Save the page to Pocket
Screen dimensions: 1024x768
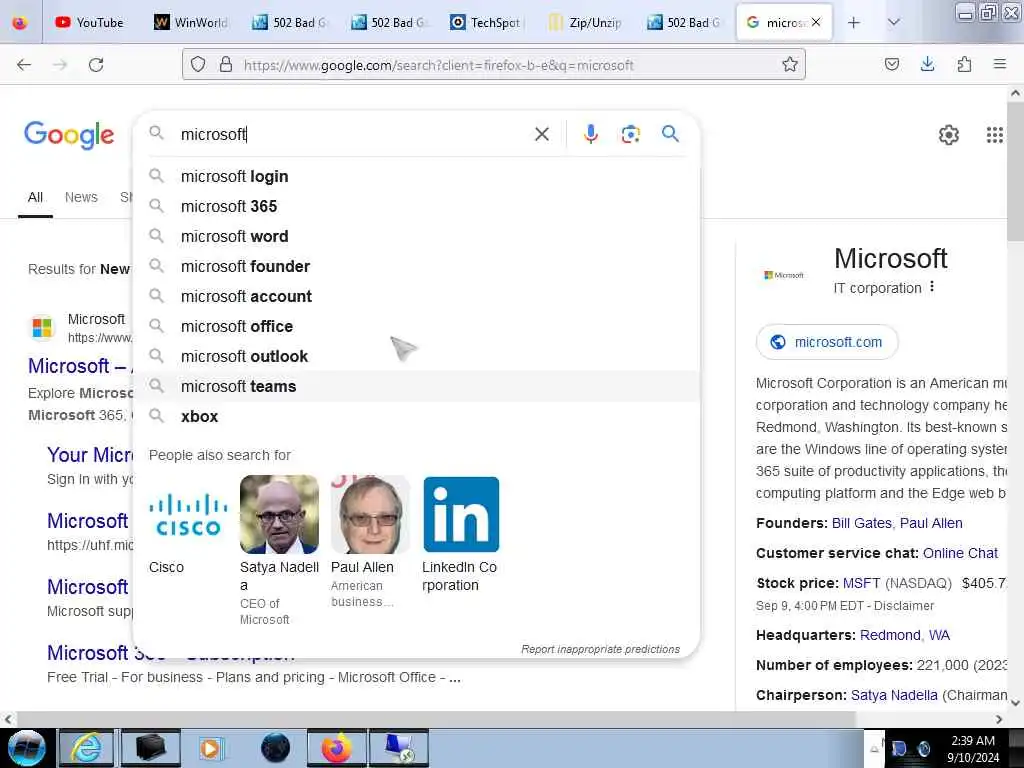(x=891, y=64)
